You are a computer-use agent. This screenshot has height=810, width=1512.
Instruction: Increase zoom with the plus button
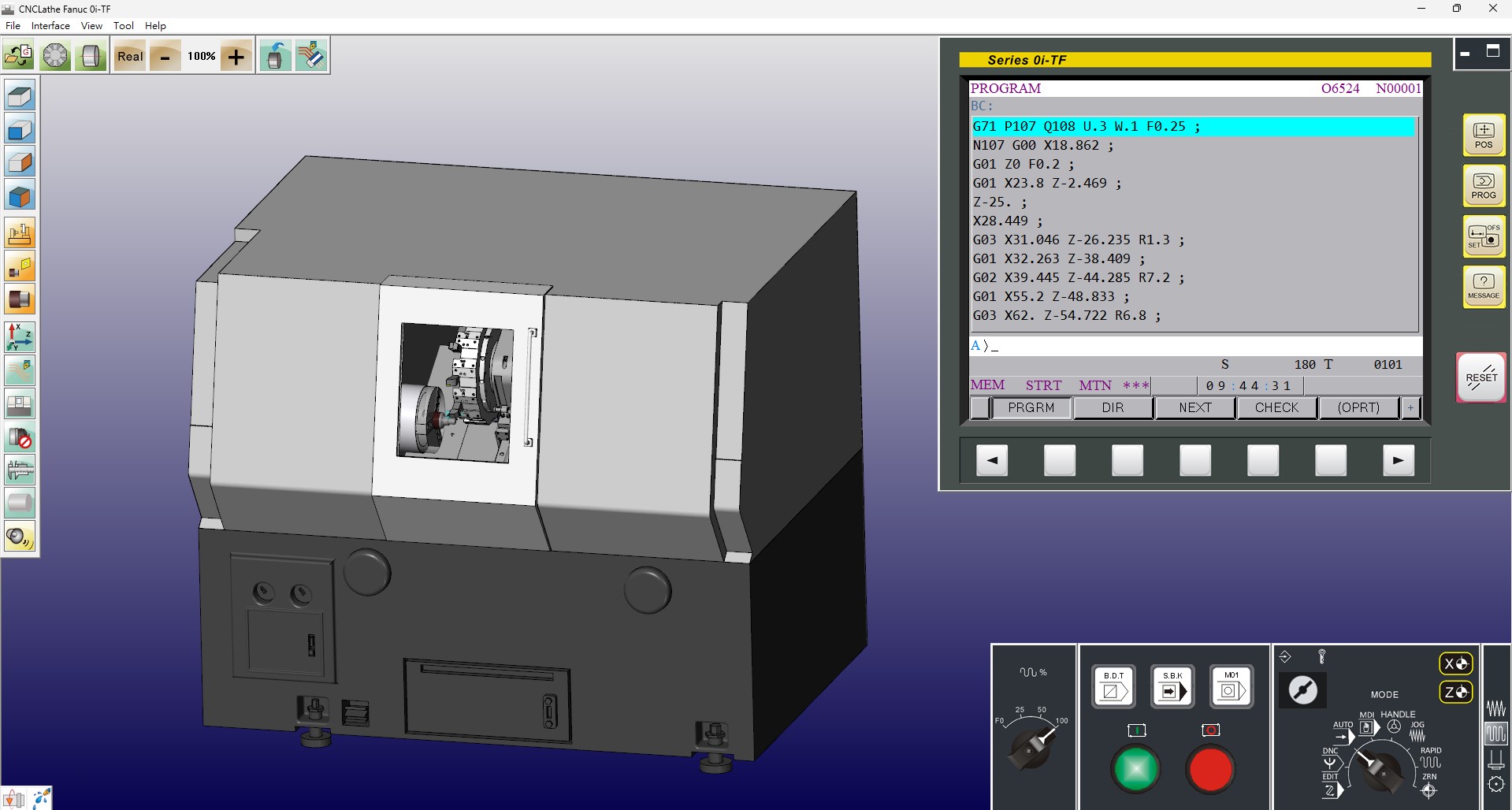click(x=236, y=56)
